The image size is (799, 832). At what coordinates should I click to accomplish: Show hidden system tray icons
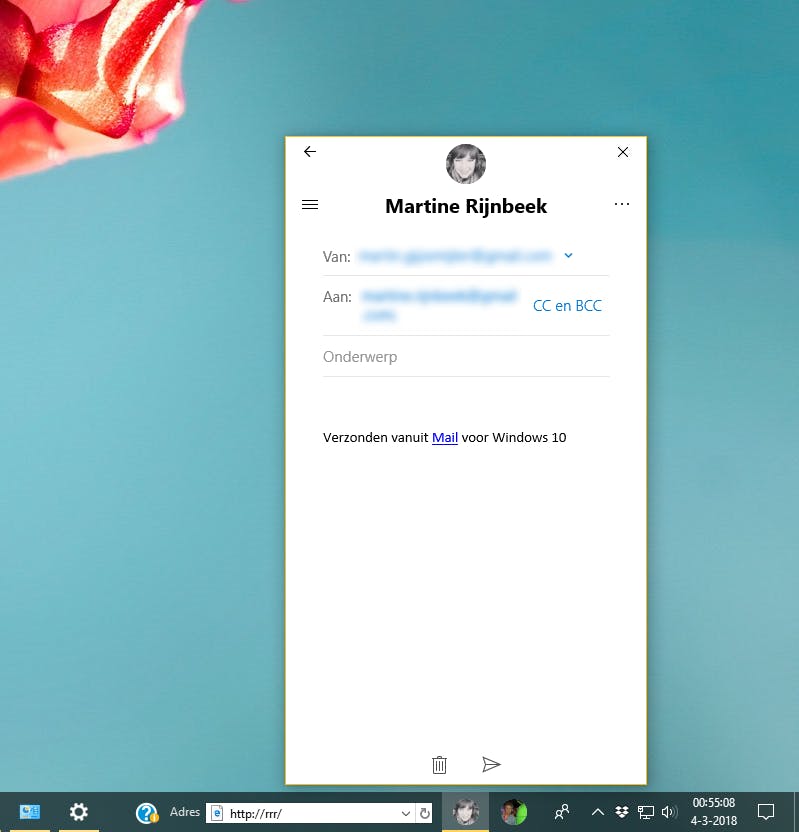[x=598, y=812]
